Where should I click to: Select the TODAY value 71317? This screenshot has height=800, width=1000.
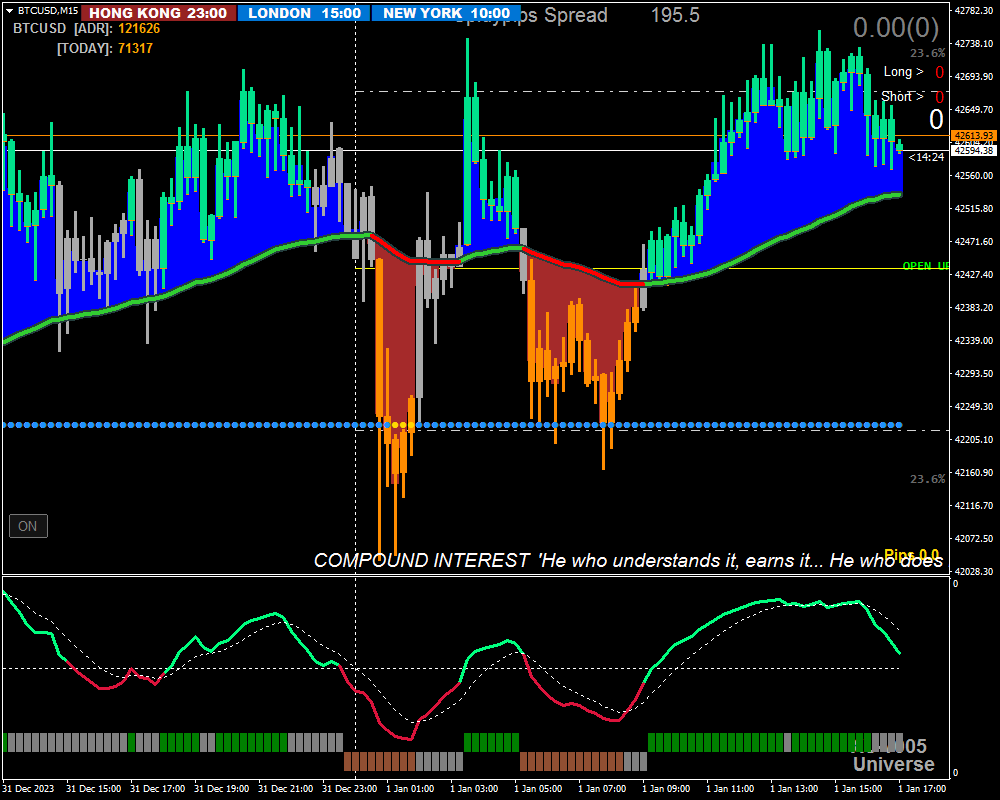[x=135, y=48]
